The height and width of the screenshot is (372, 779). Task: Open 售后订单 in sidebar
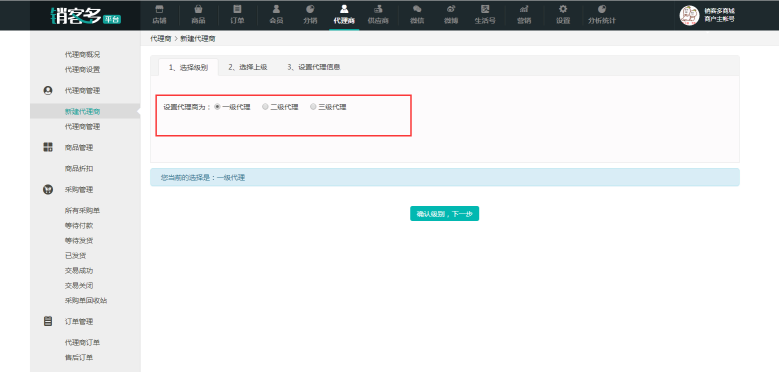coord(79,357)
